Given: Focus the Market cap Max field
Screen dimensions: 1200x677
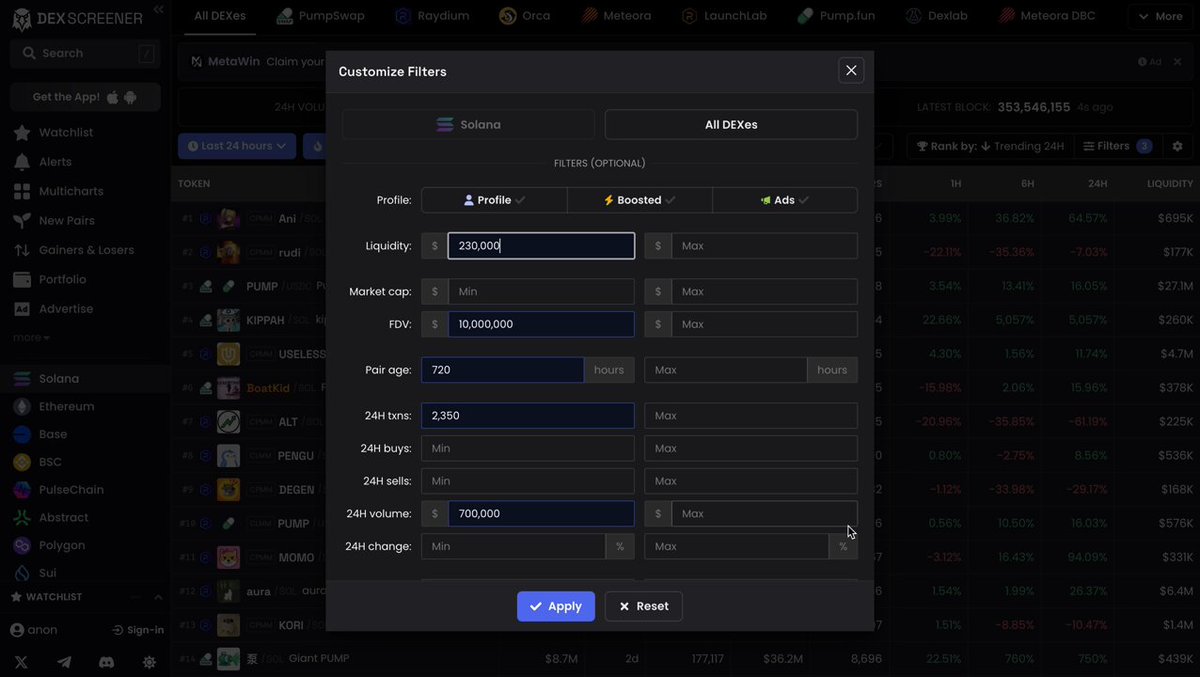Looking at the screenshot, I should coord(764,292).
